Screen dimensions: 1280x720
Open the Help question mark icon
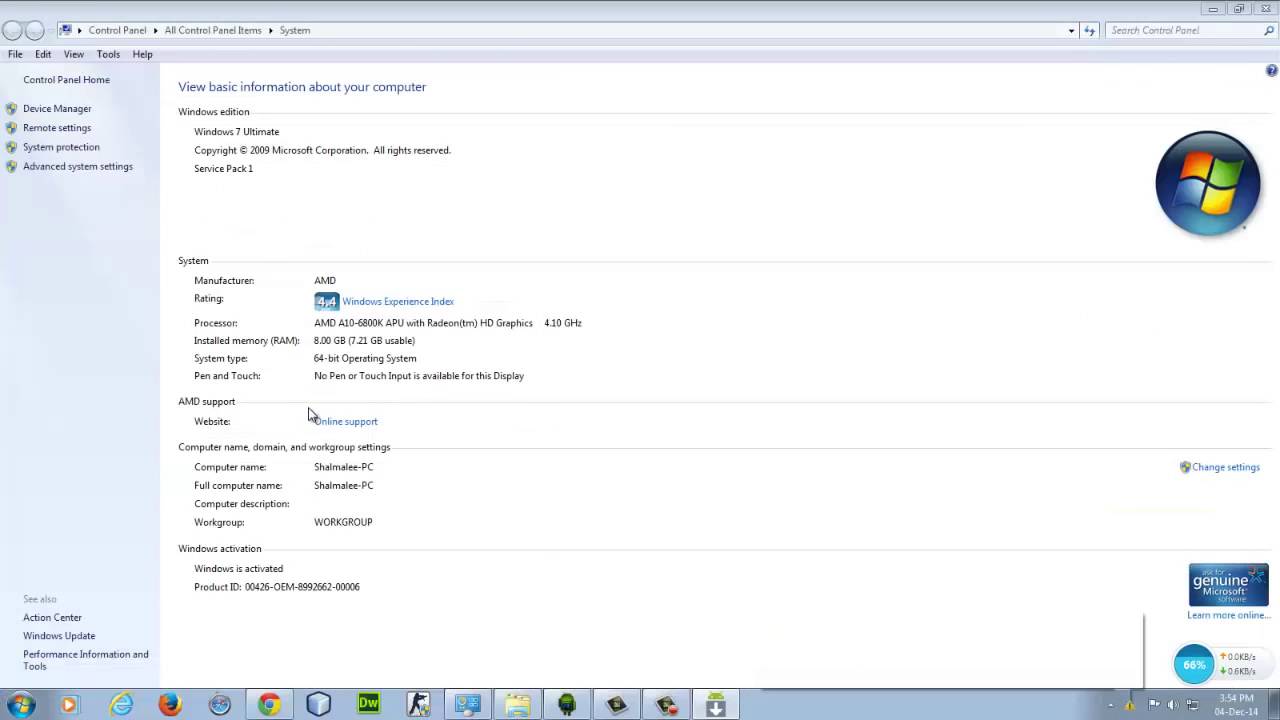click(x=1271, y=70)
